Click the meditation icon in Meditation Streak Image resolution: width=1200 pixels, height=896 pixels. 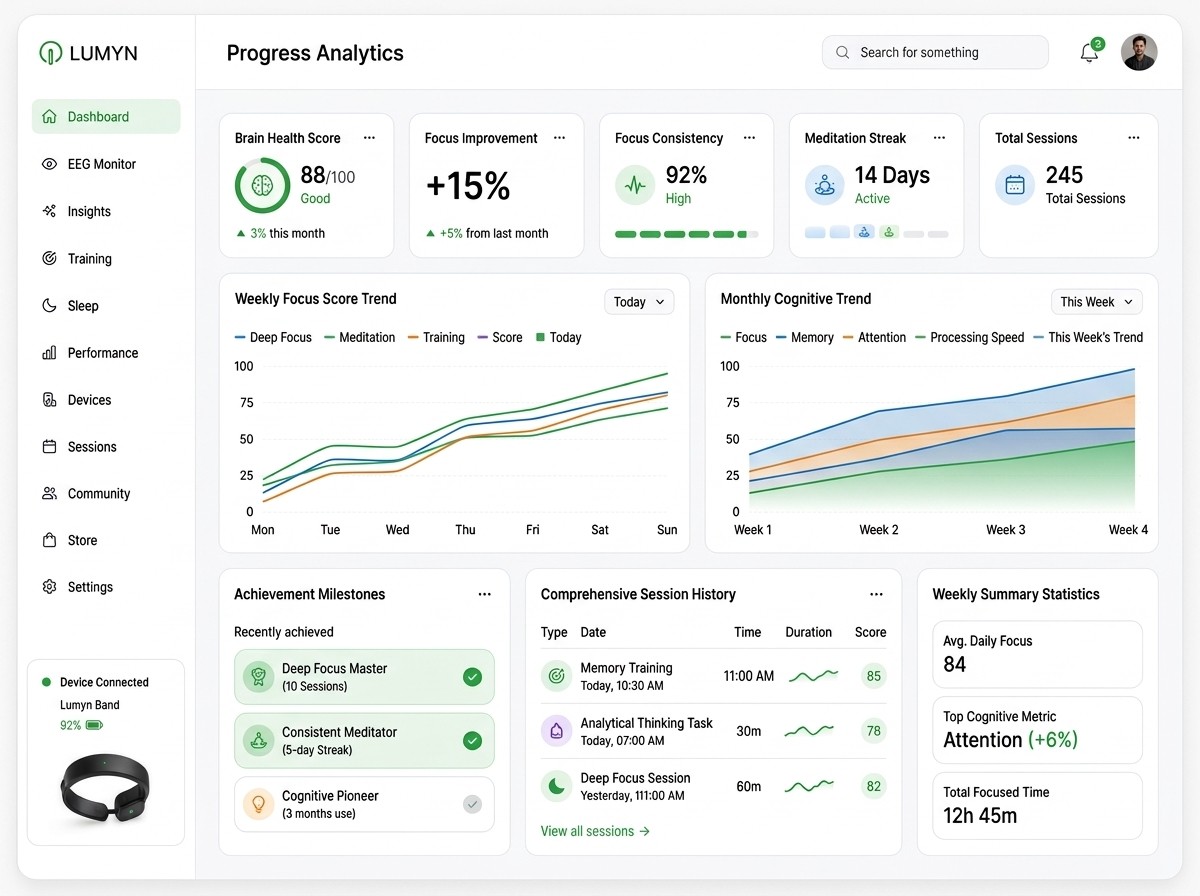(x=825, y=185)
